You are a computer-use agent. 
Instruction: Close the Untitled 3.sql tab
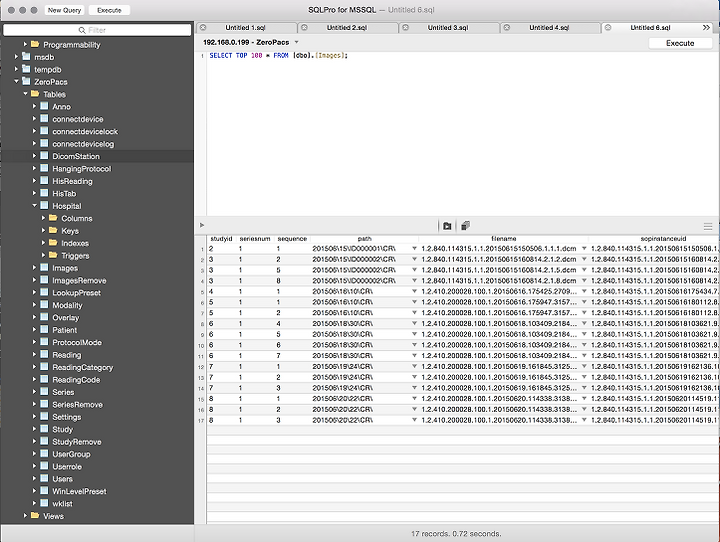[405, 28]
